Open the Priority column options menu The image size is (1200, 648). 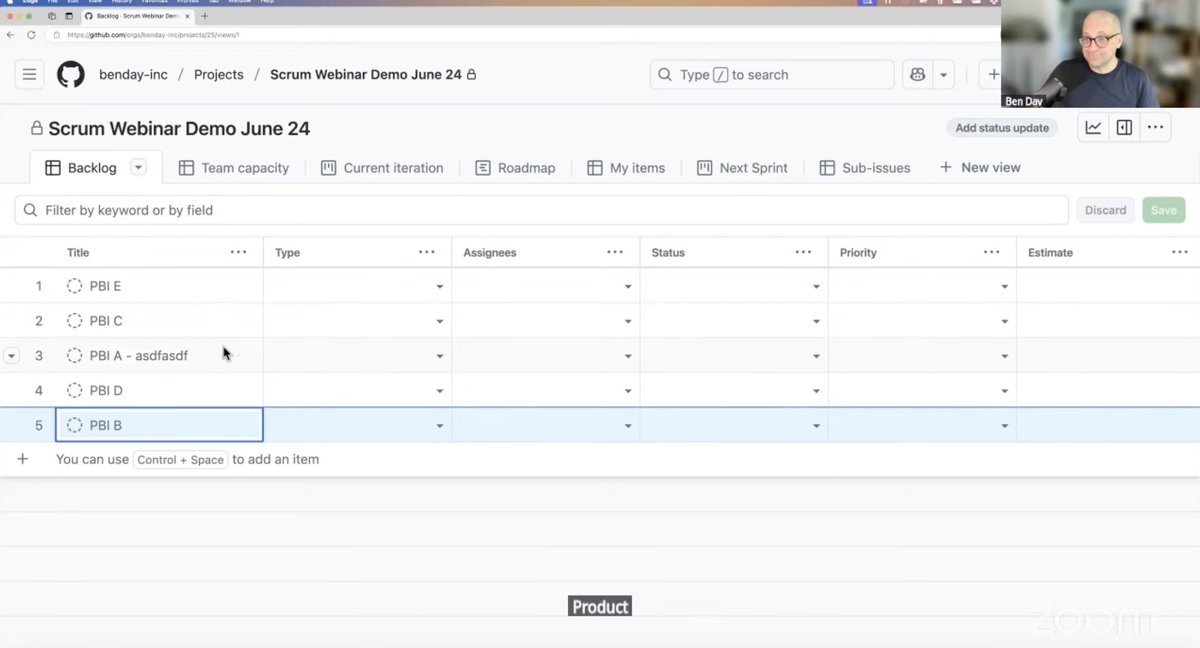(991, 252)
